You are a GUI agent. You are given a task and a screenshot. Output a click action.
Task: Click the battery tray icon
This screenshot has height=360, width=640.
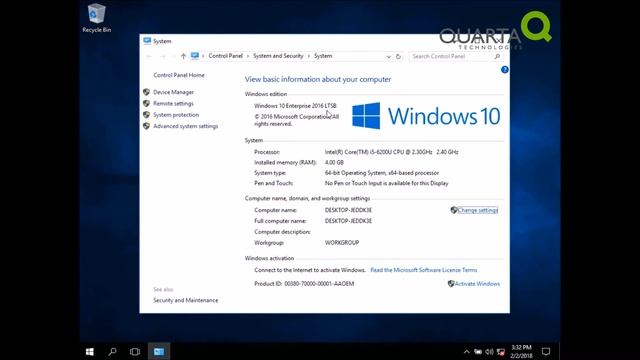[478, 352]
